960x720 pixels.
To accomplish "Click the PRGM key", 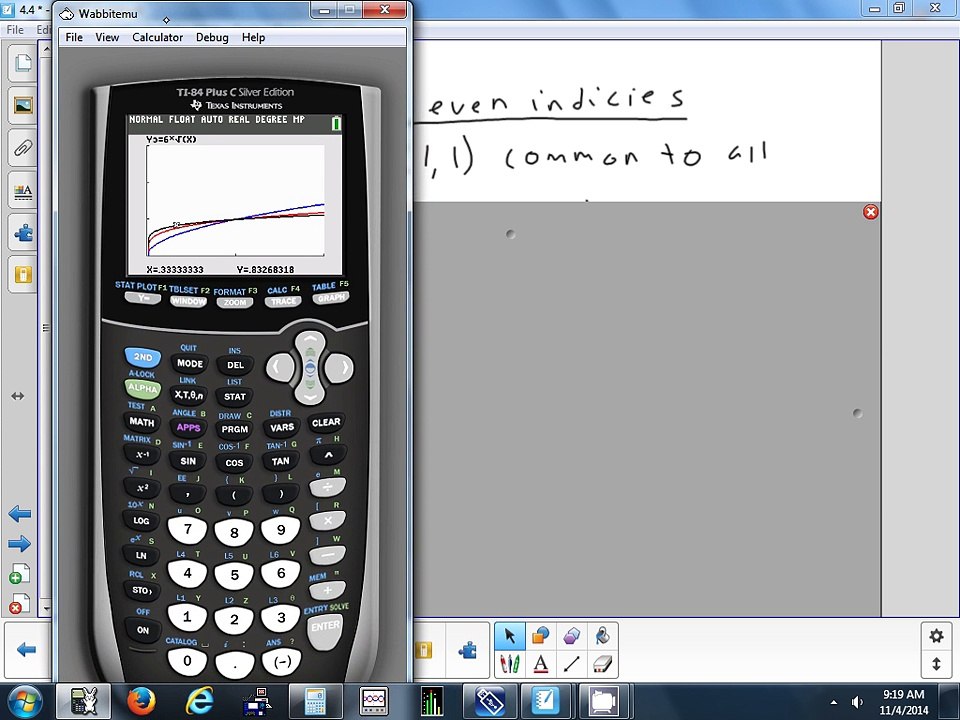I will [234, 429].
